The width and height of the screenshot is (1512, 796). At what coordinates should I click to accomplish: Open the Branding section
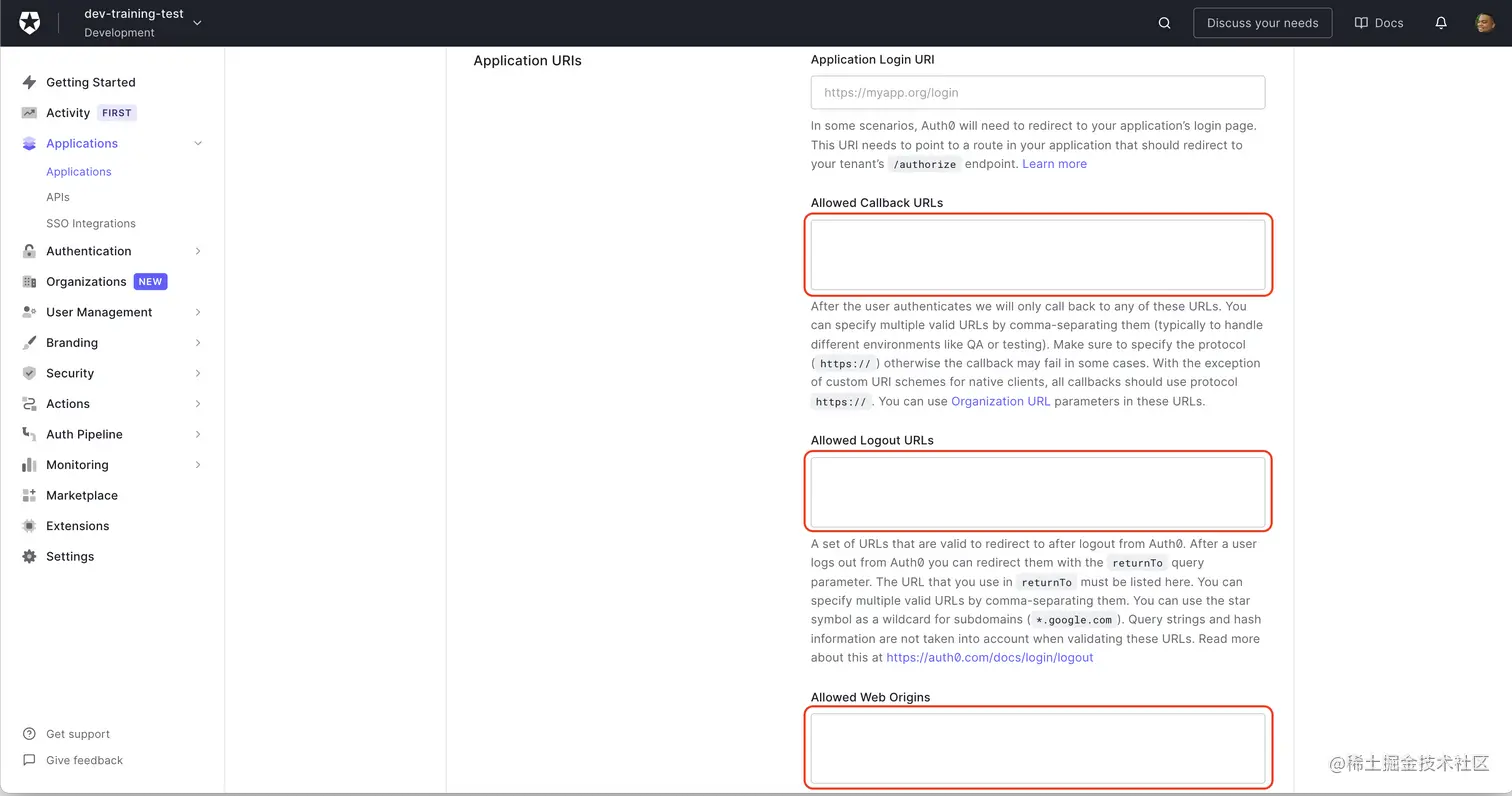coord(73,342)
